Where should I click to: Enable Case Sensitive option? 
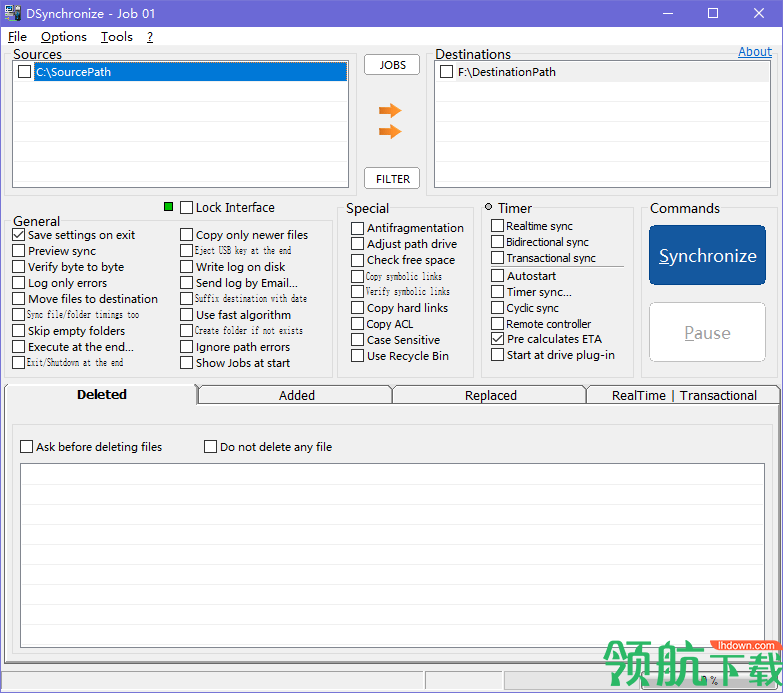357,340
